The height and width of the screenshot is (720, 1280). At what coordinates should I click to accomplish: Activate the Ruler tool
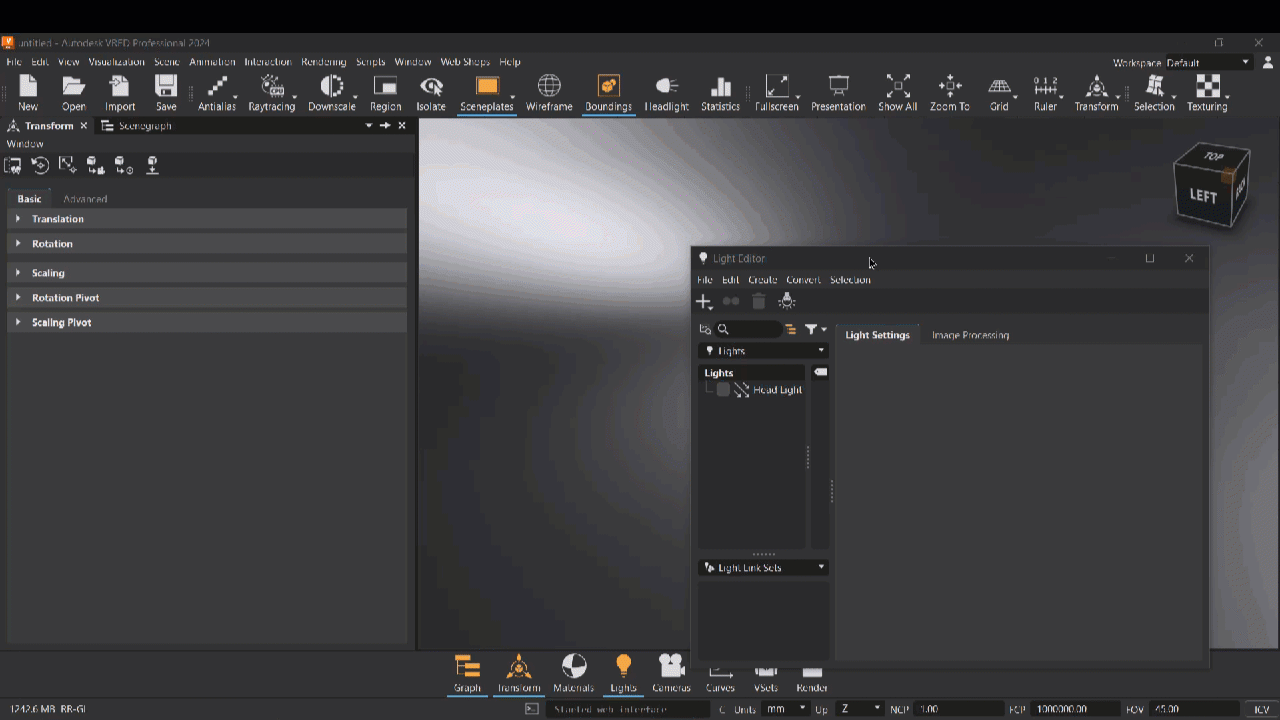[x=1045, y=93]
